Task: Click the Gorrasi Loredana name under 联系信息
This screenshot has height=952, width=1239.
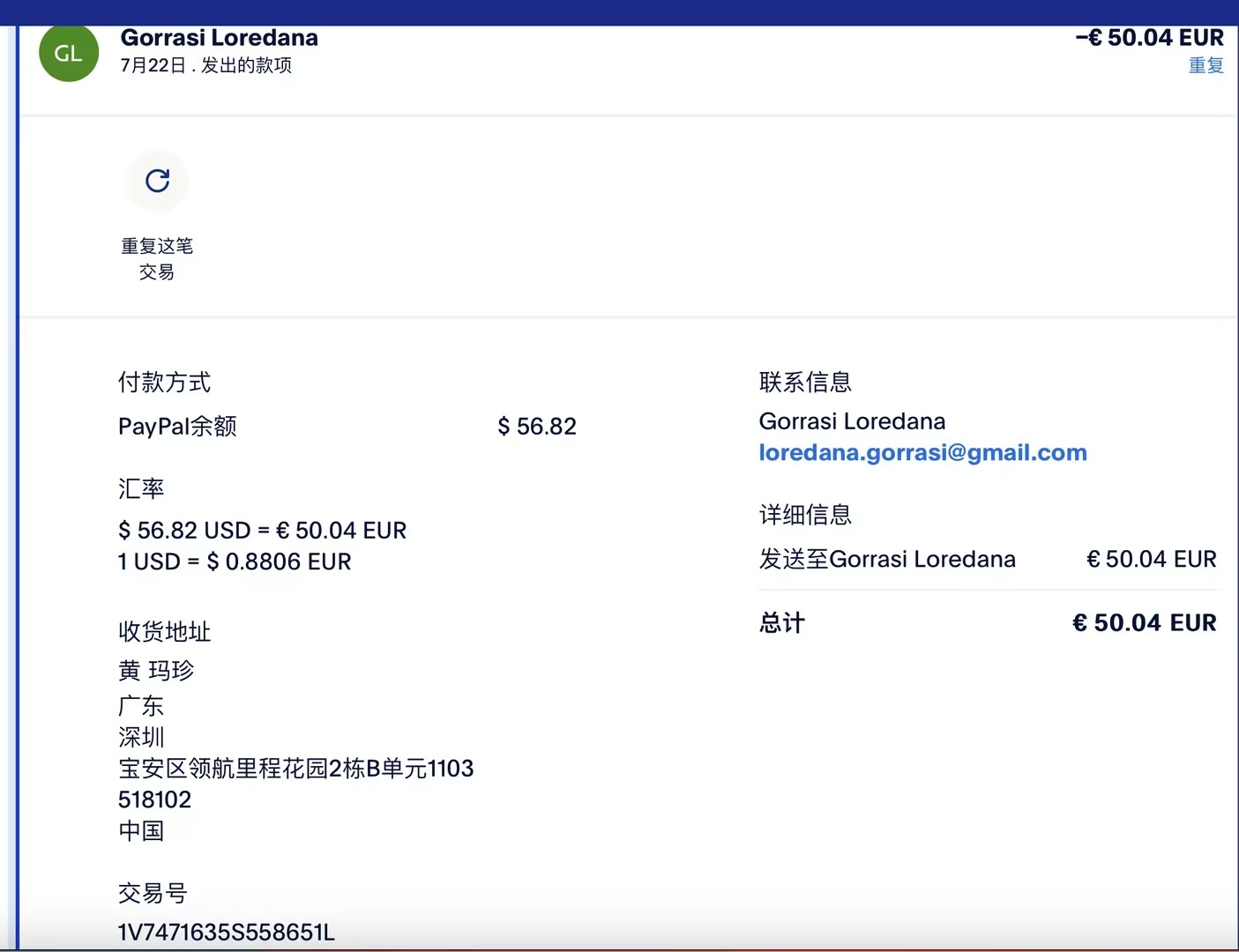Action: click(852, 421)
